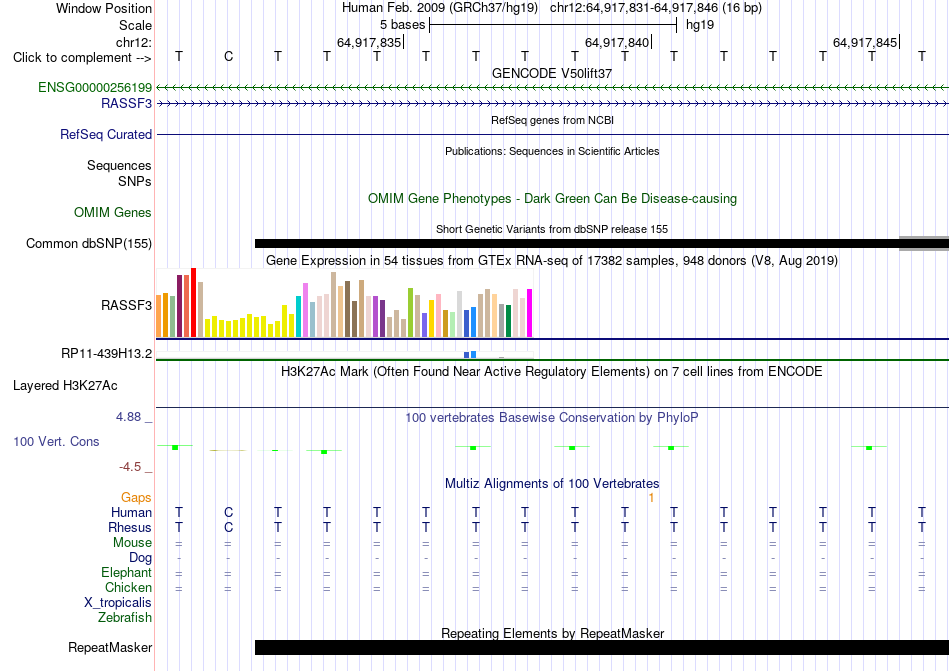Click the RASSF3 label beside GTEx chart
Image resolution: width=950 pixels, height=671 pixels.
[x=126, y=305]
